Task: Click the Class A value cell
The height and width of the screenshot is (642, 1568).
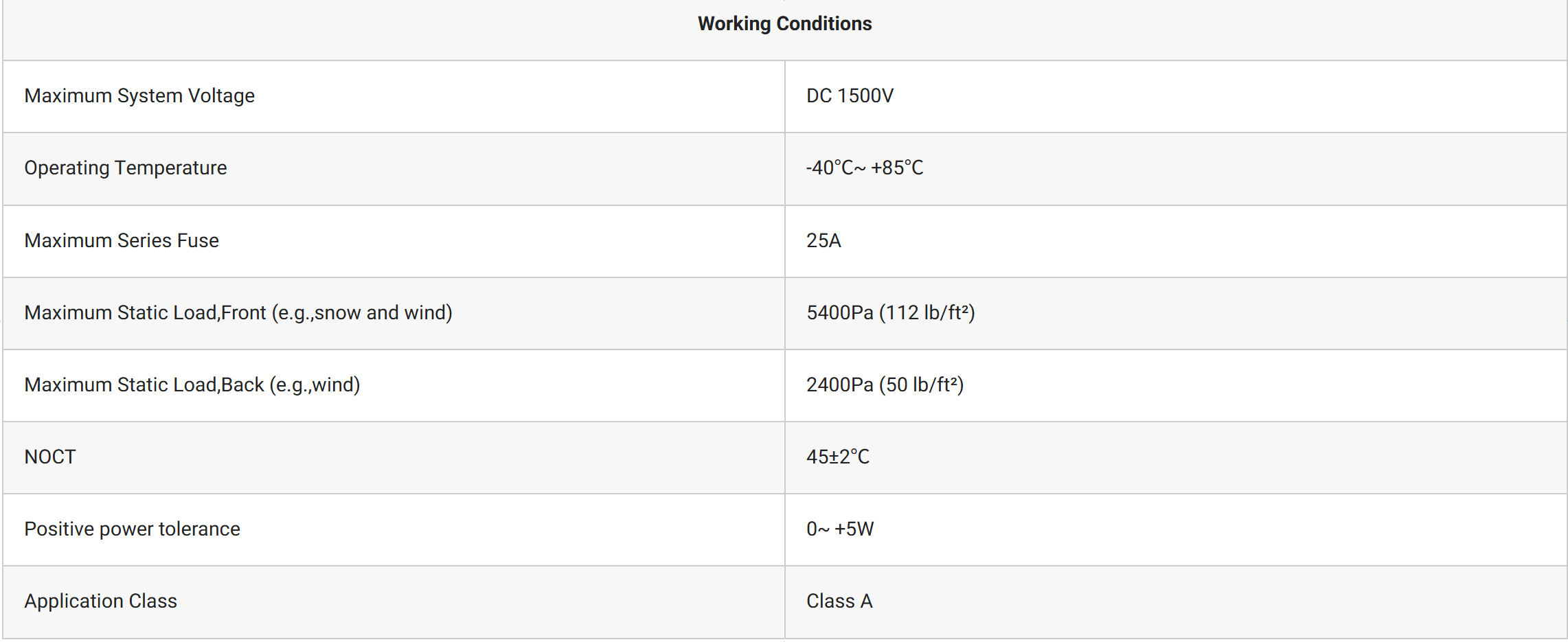Action: click(839, 601)
